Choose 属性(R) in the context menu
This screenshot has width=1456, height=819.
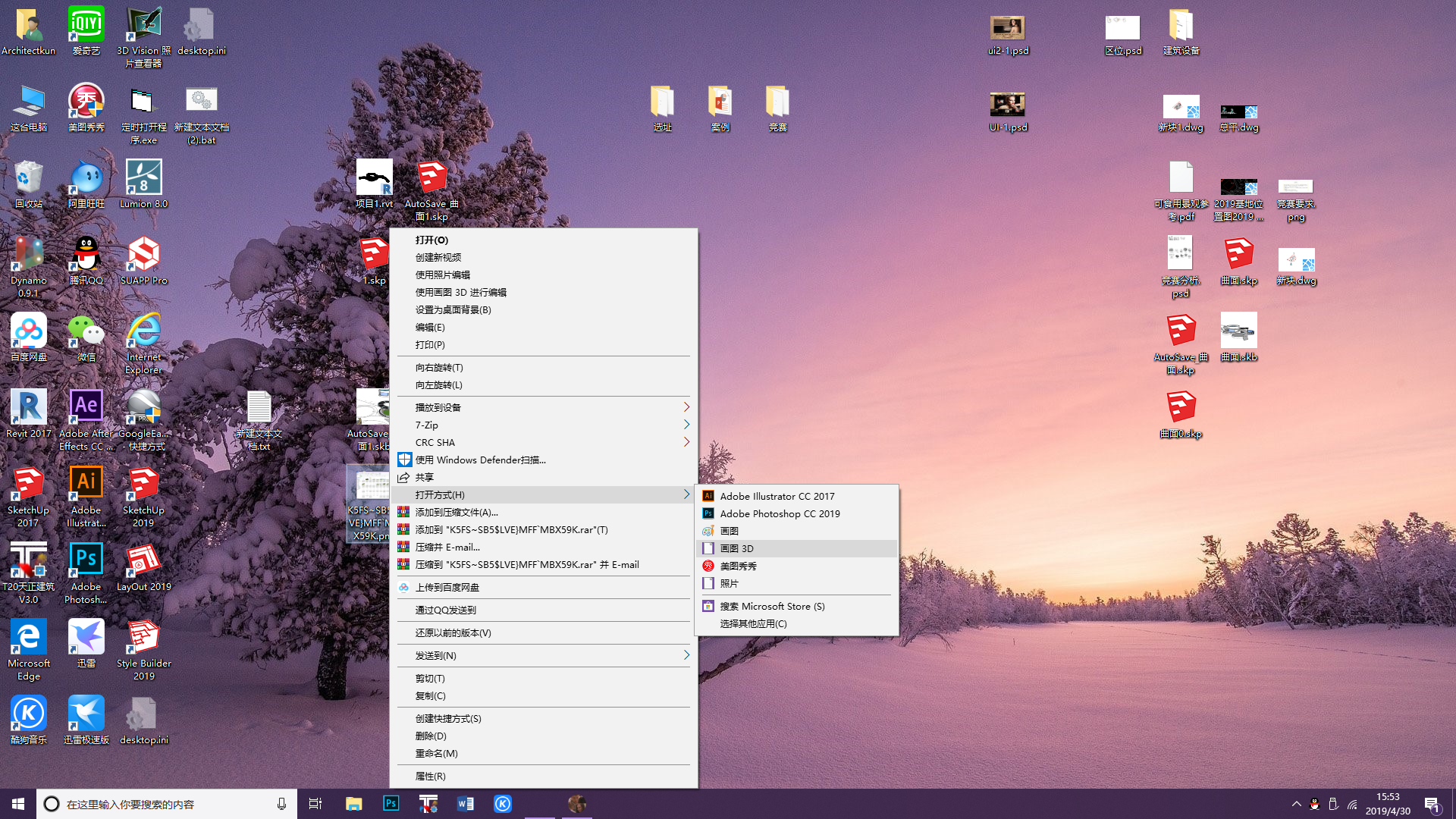543,776
